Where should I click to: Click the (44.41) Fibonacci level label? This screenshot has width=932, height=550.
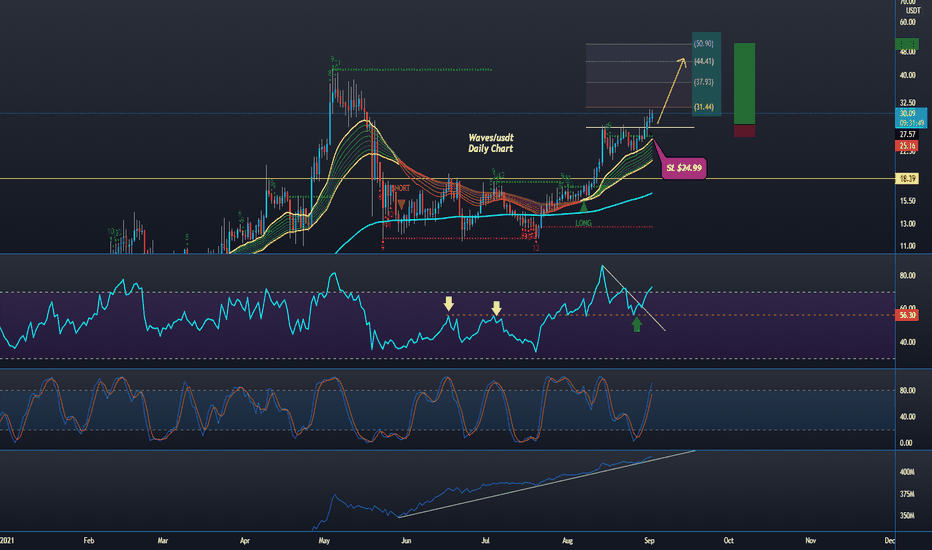[x=704, y=62]
